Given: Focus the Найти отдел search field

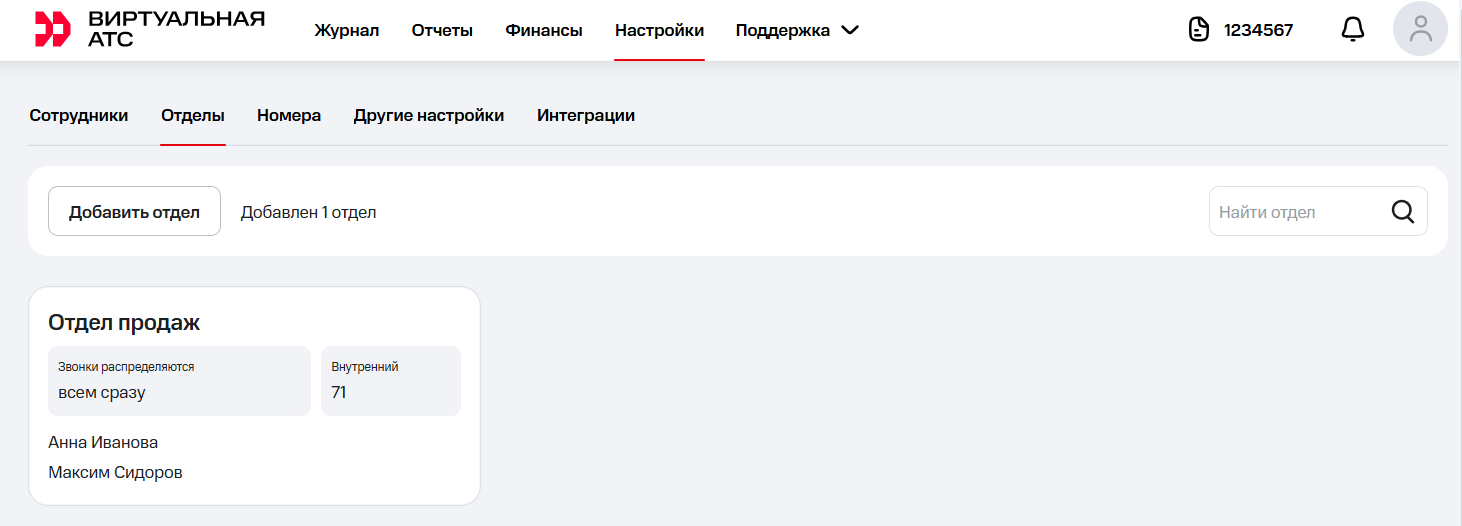Looking at the screenshot, I should pyautogui.click(x=1298, y=212).
